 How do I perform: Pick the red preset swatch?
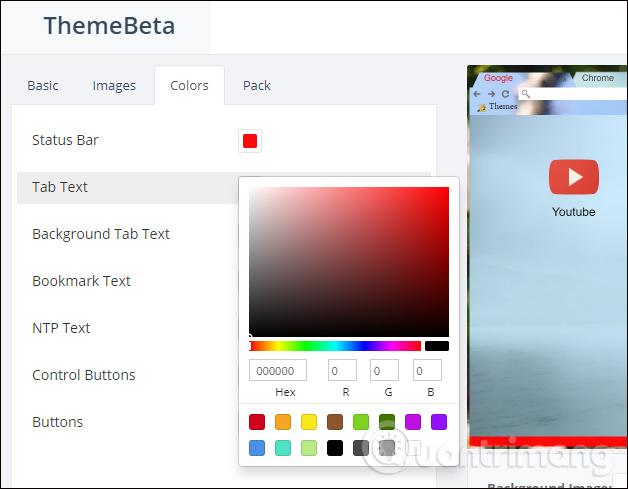257,422
